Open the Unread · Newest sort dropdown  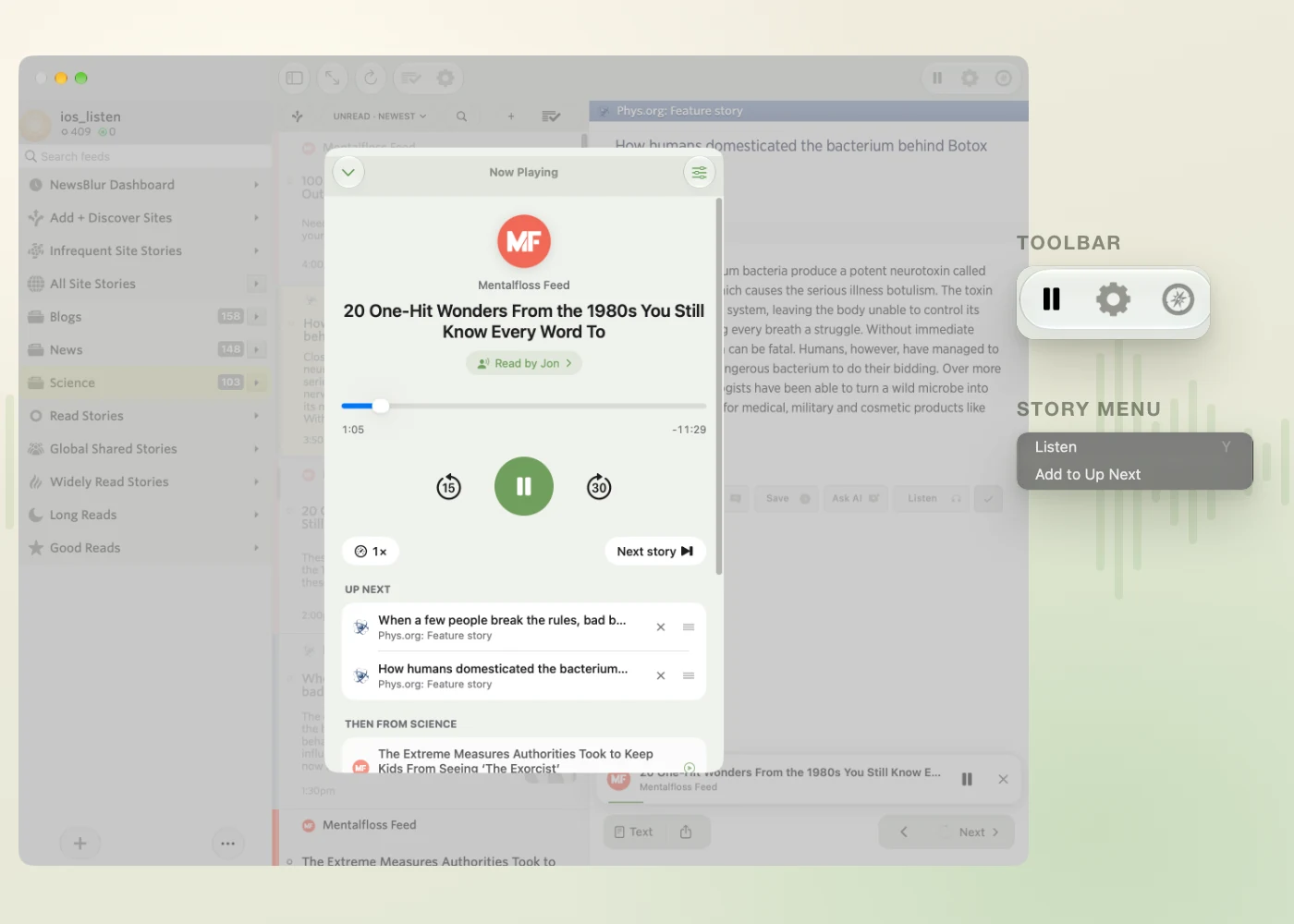tap(380, 116)
